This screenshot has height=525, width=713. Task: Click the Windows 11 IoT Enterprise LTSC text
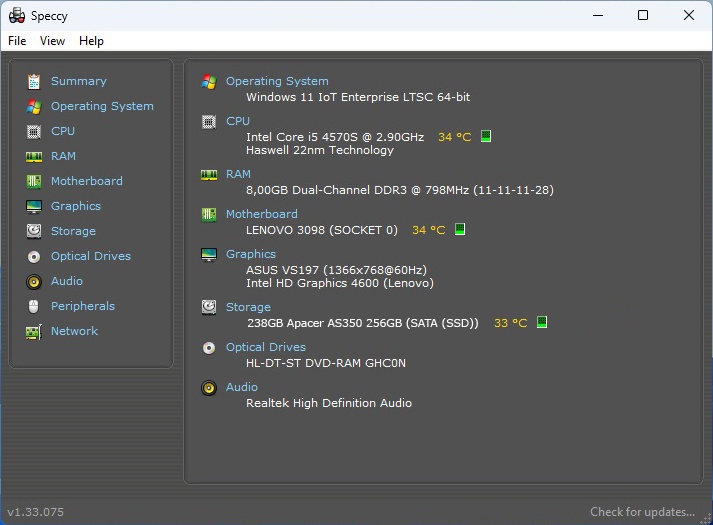[358, 97]
